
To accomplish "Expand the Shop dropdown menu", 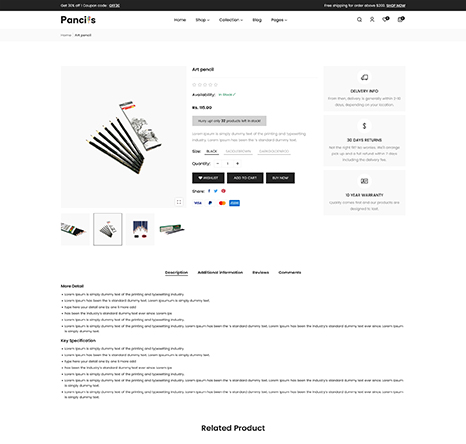I will [x=202, y=20].
